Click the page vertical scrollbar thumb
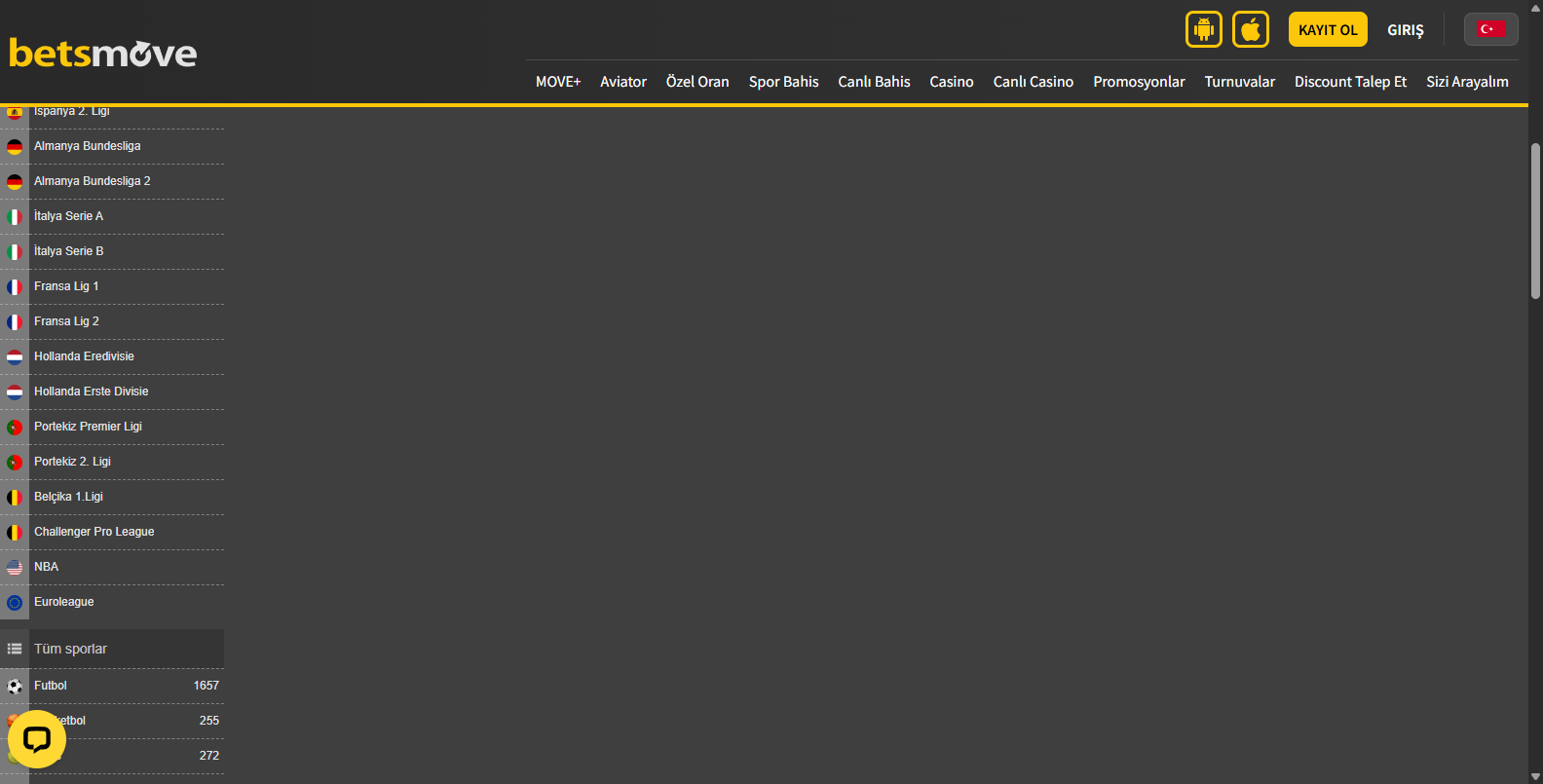The height and width of the screenshot is (784, 1543). click(1535, 219)
